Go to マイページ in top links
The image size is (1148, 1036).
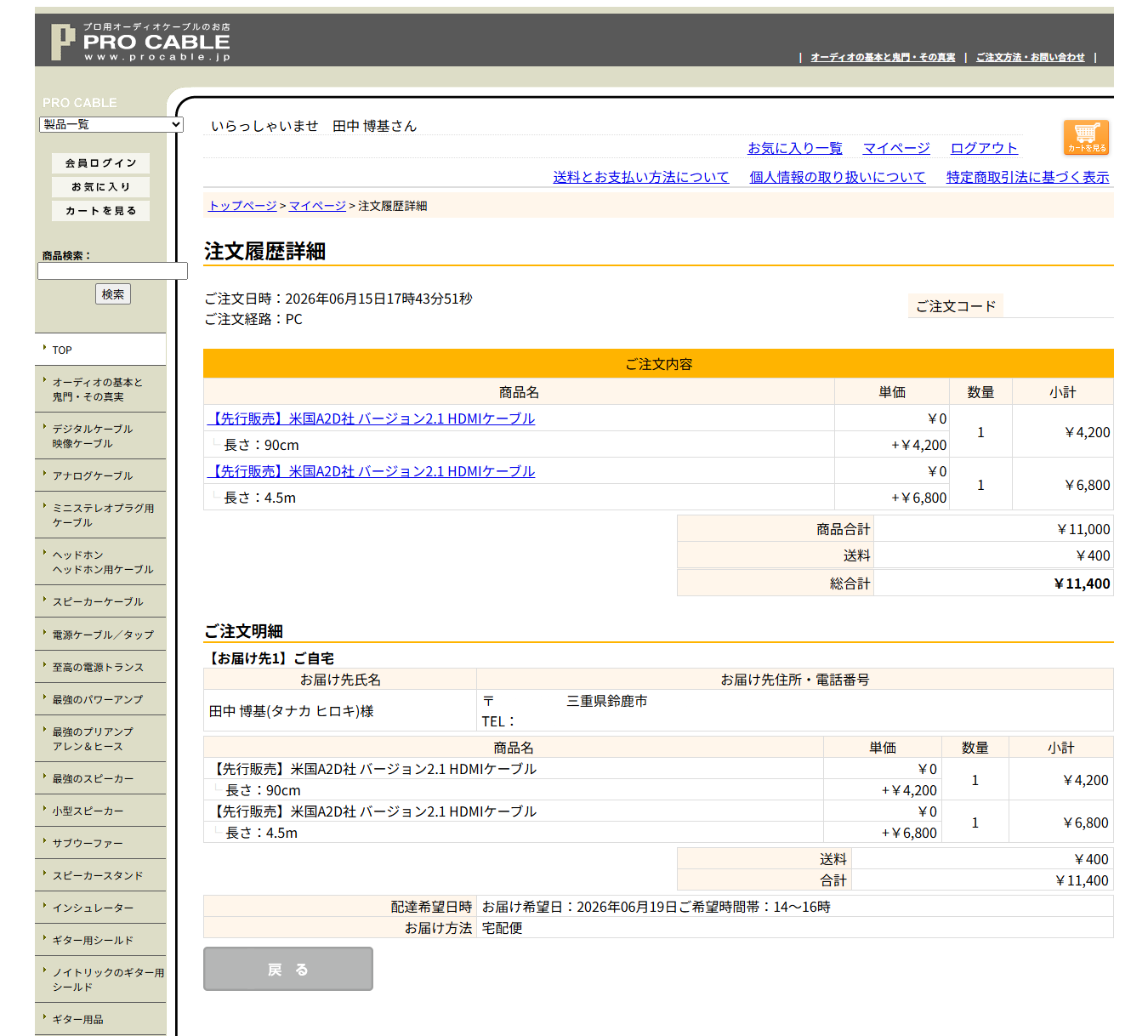pyautogui.click(x=896, y=148)
